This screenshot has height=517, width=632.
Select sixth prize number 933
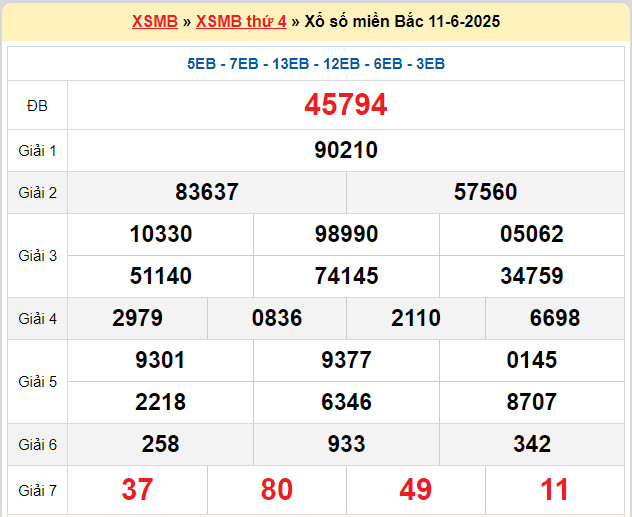tap(346, 444)
